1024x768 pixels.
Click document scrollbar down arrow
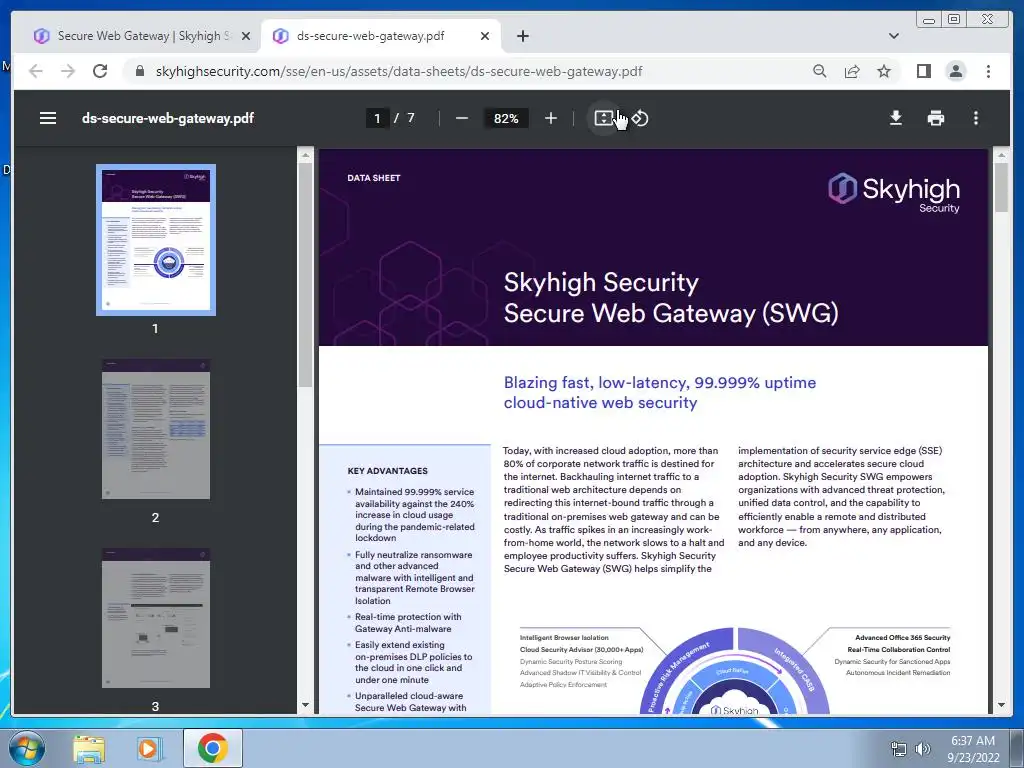[x=1001, y=705]
